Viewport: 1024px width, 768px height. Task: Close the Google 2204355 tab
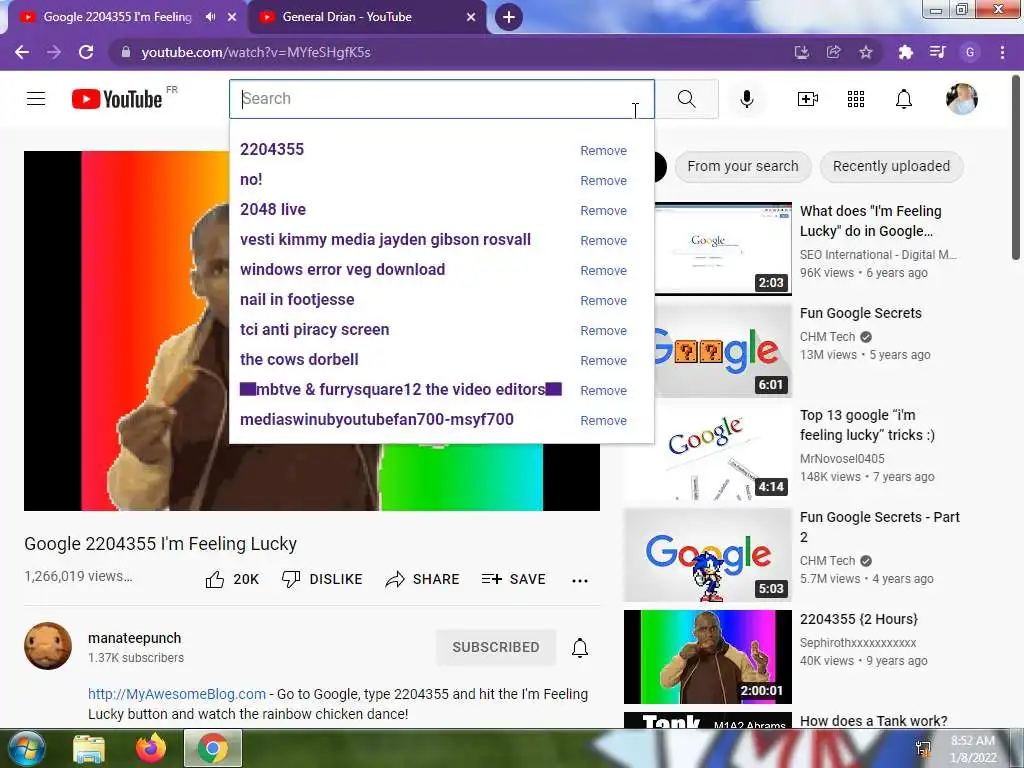[x=232, y=17]
